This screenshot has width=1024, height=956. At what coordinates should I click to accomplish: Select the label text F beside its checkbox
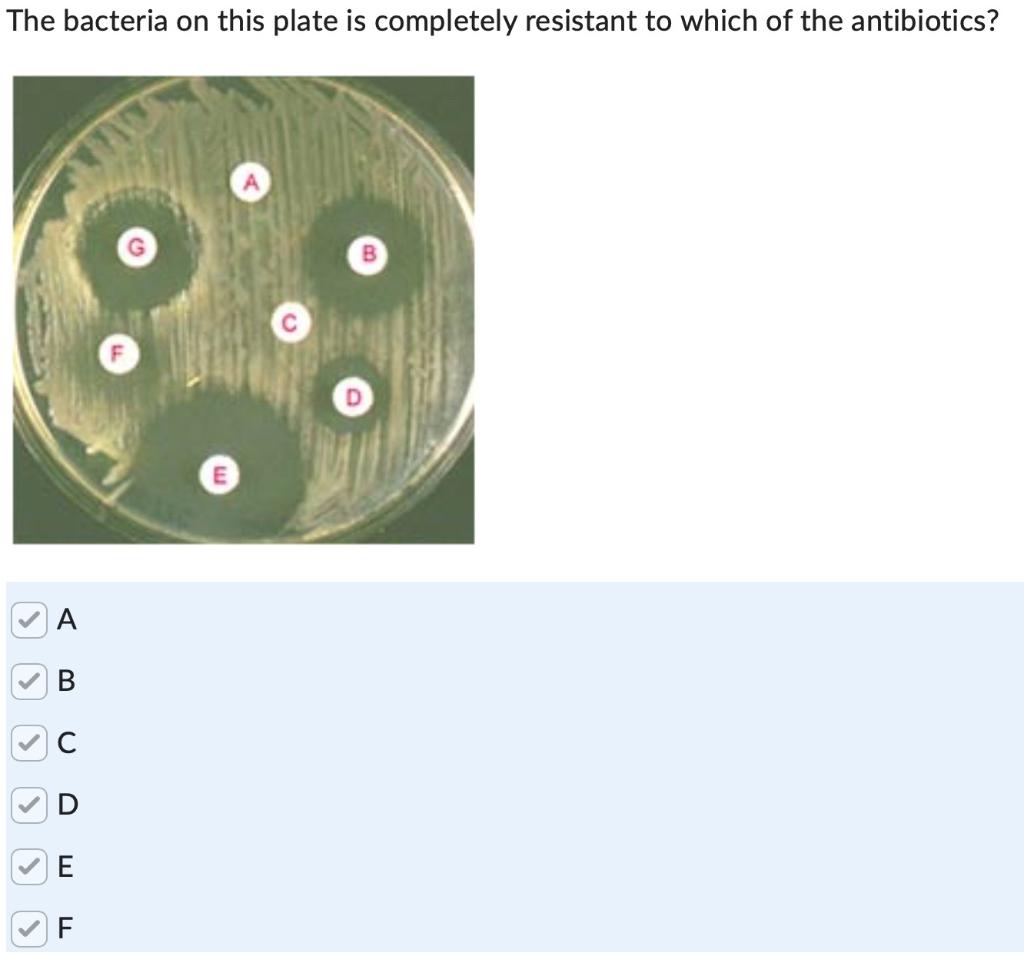point(64,925)
